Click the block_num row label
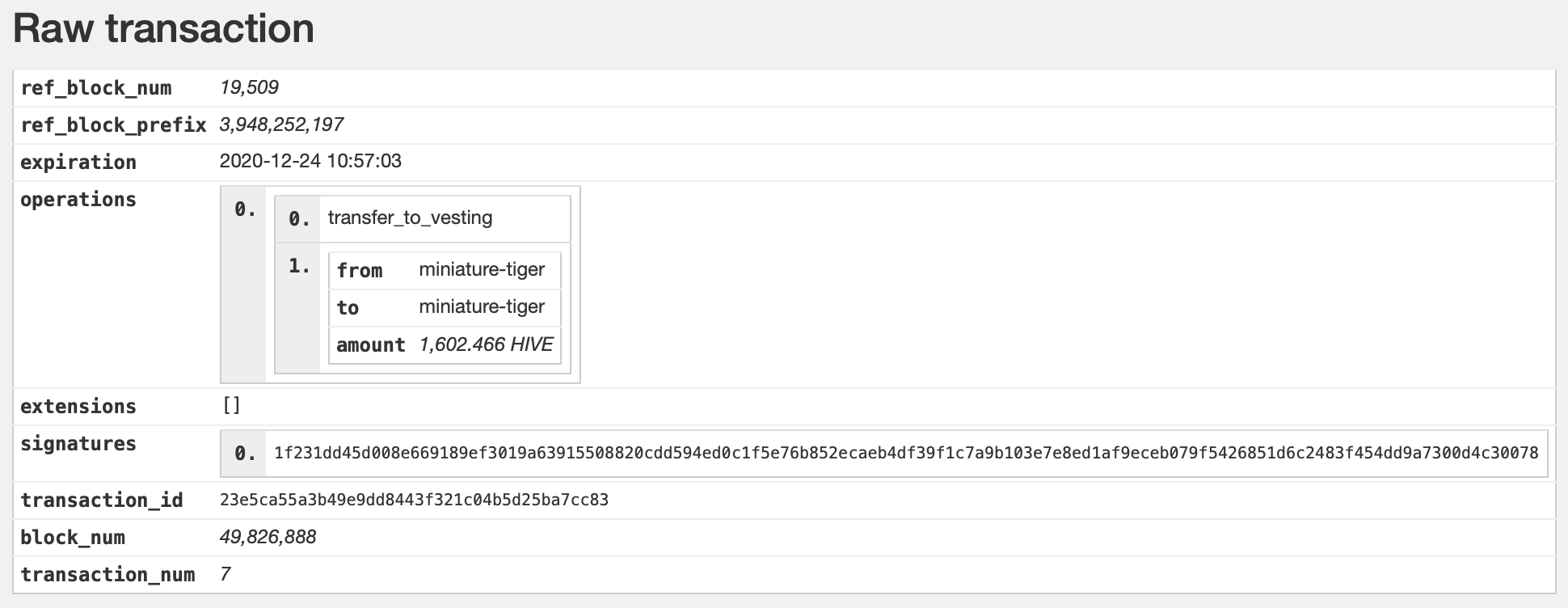 tap(73, 538)
